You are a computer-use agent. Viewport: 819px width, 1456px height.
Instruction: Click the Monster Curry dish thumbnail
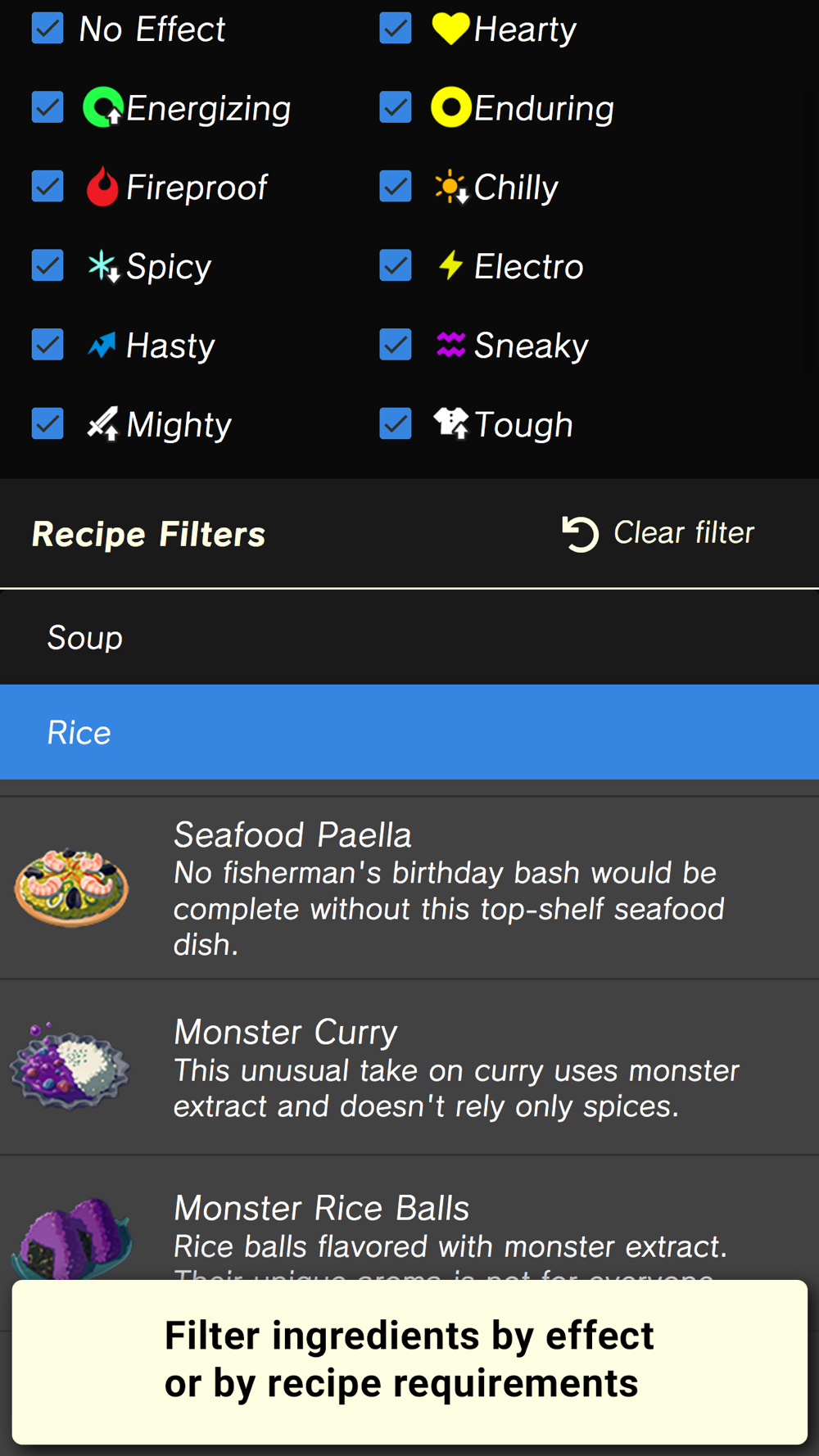(x=70, y=1067)
